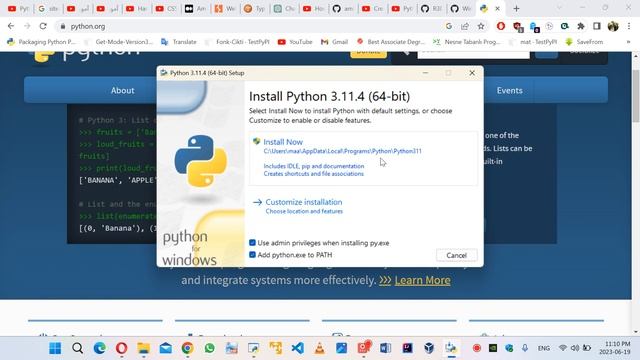Expand the bookmarks bar overflow chevron
This screenshot has width=640, height=360.
[628, 42]
